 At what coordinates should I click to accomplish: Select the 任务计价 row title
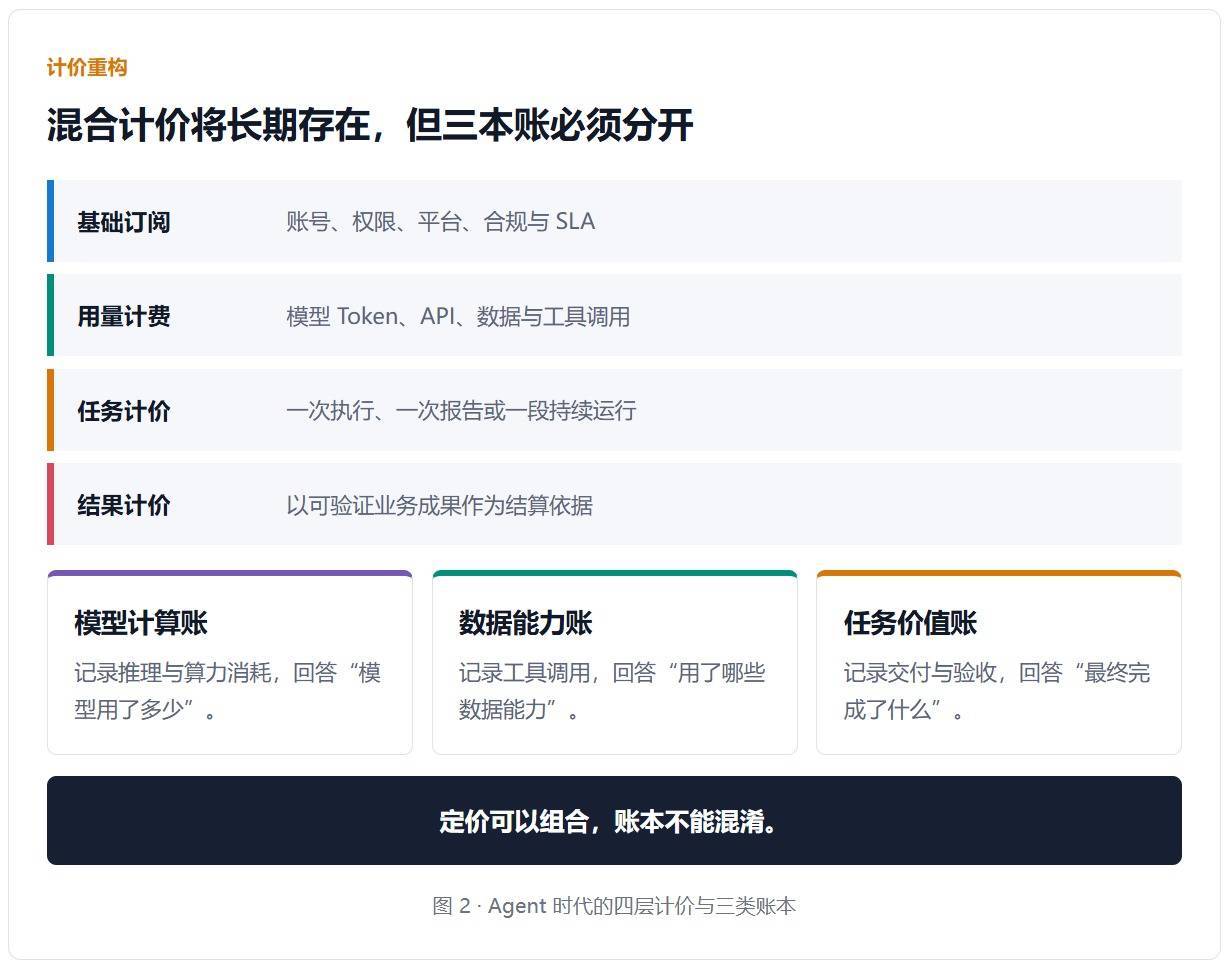click(x=124, y=411)
